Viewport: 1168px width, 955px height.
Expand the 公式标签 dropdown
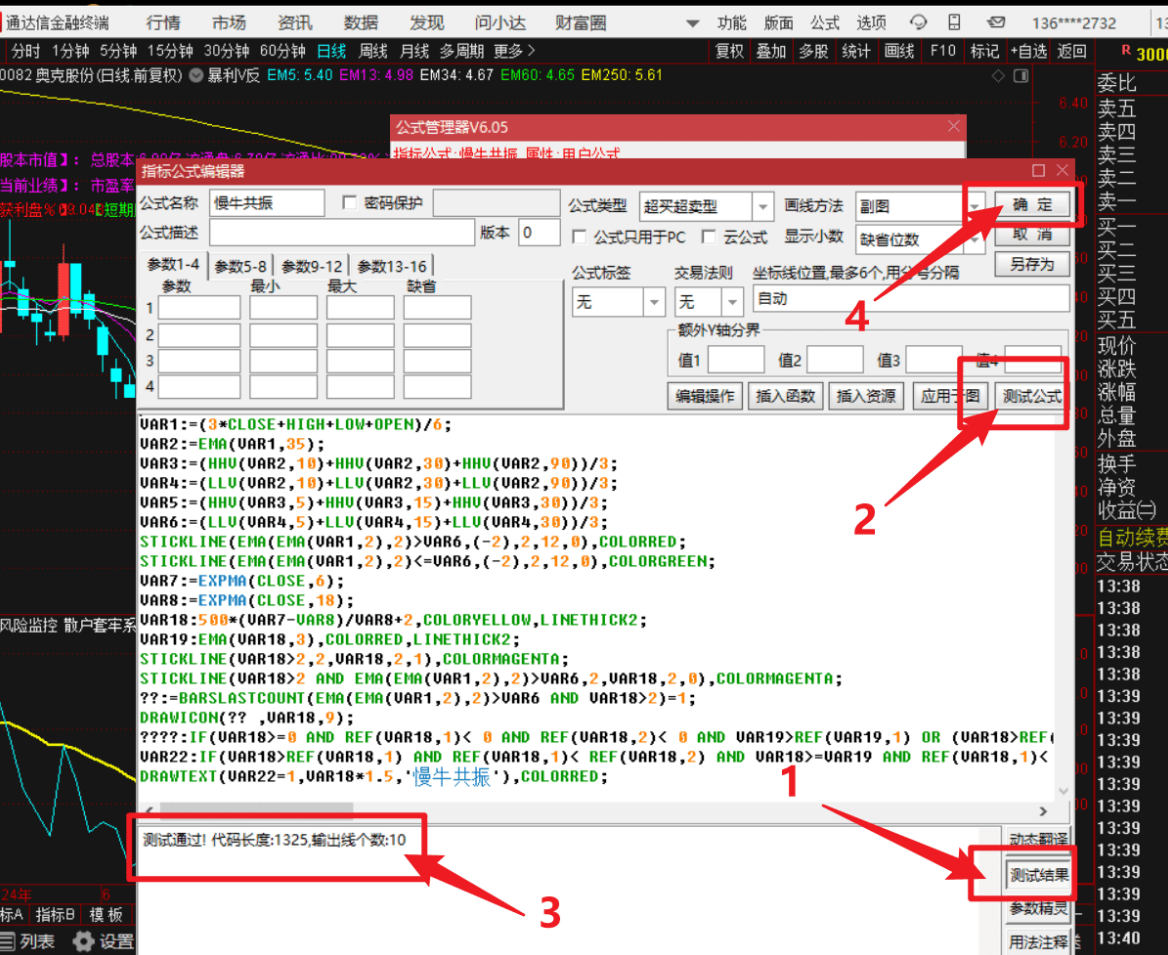click(654, 302)
